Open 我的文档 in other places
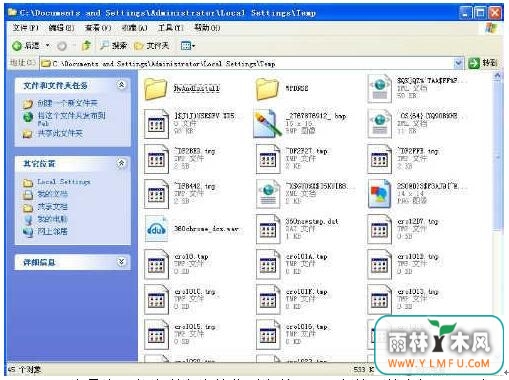Viewport: 509px width, 380px height. tap(52, 194)
